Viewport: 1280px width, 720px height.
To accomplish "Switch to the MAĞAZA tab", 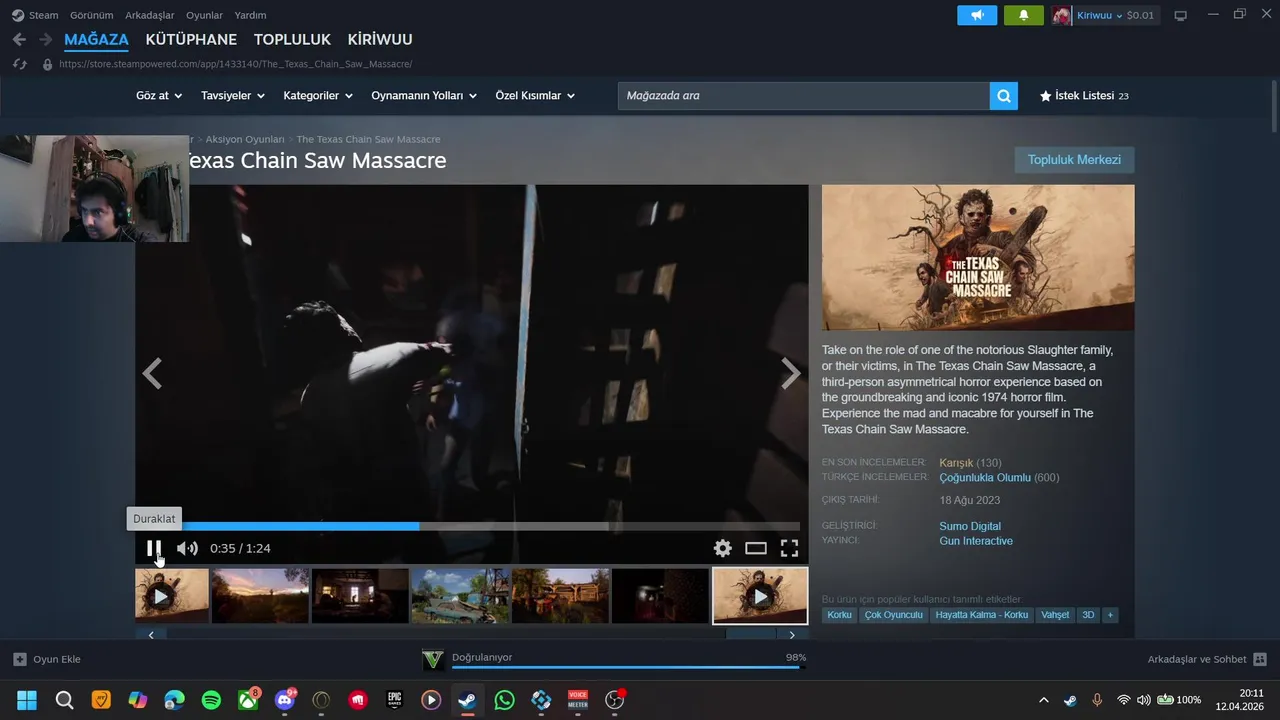I will point(96,40).
